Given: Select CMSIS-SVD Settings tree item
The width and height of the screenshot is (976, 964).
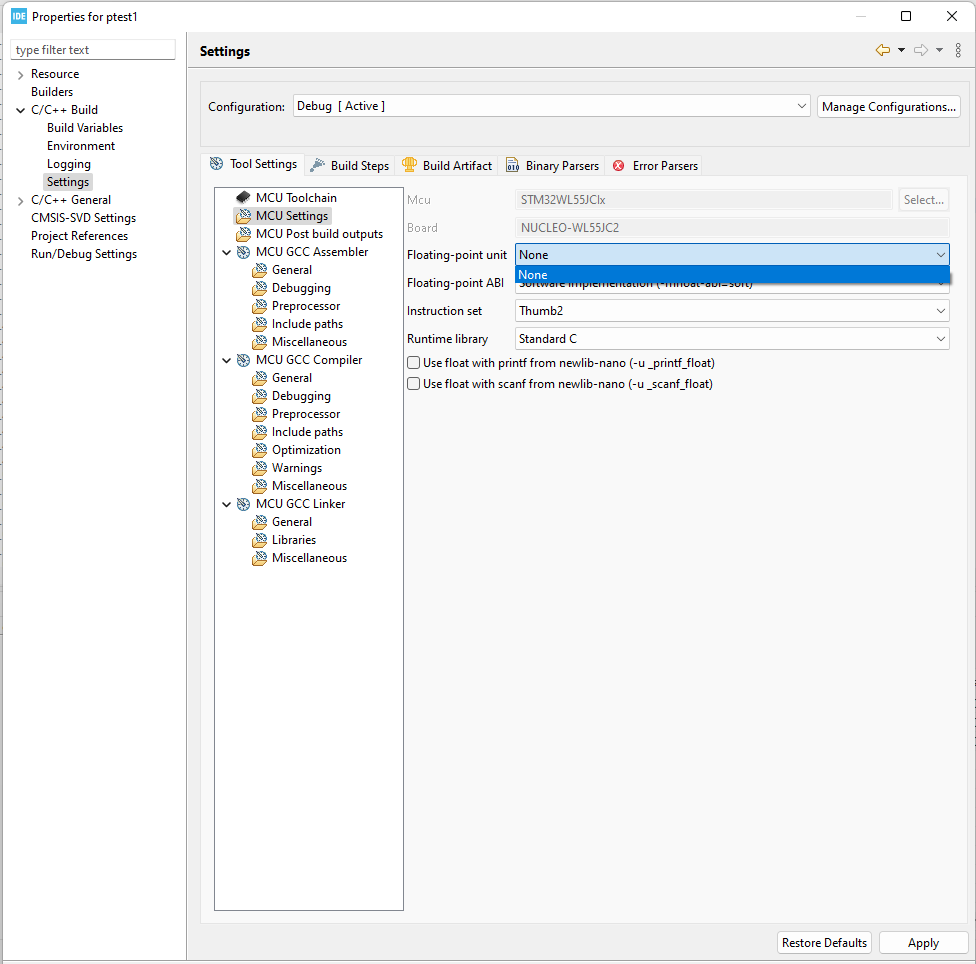Looking at the screenshot, I should click(x=83, y=218).
